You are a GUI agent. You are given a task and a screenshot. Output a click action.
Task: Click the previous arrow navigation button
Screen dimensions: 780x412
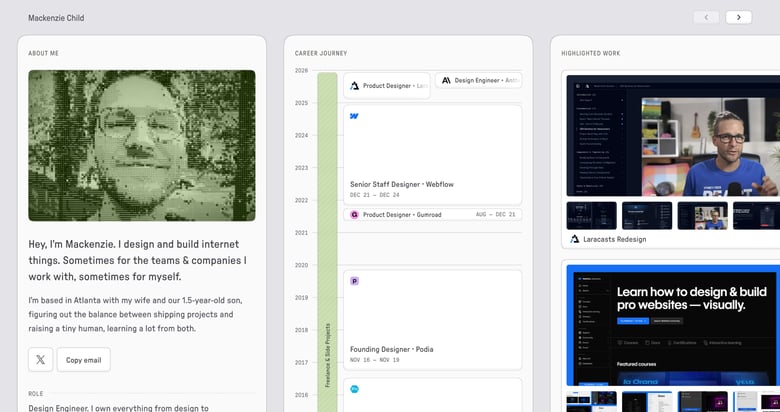(706, 17)
